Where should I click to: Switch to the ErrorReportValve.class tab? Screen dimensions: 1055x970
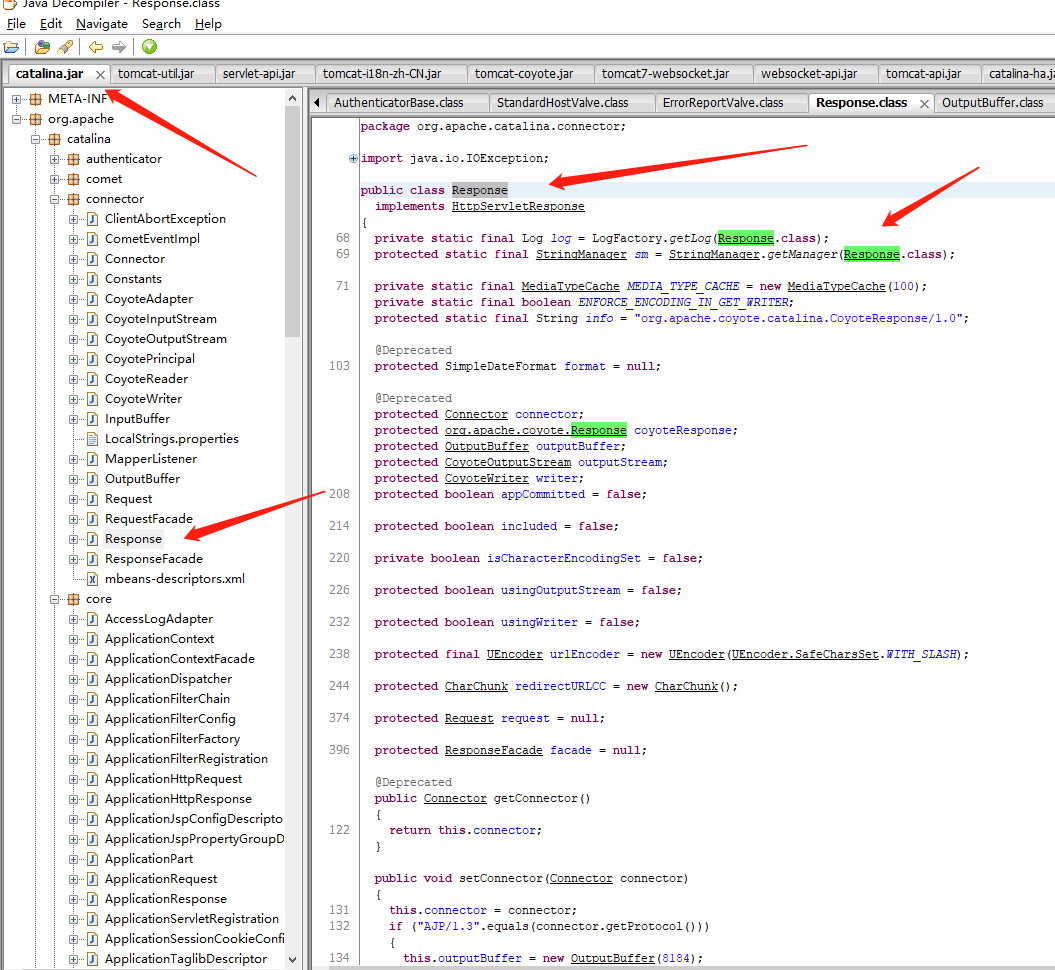tap(723, 103)
